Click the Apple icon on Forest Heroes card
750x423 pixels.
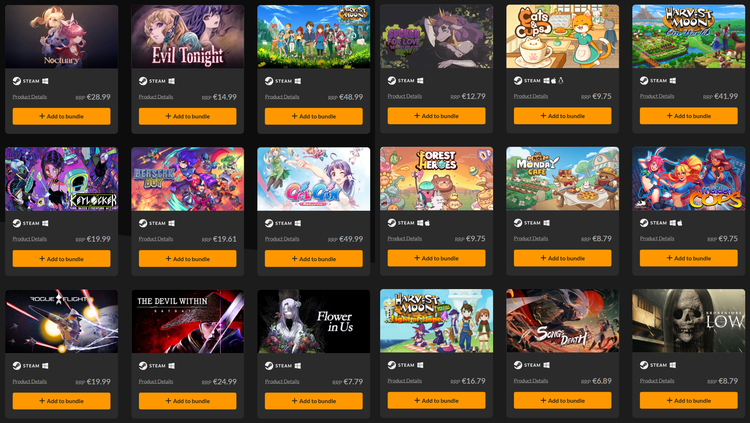tap(427, 223)
